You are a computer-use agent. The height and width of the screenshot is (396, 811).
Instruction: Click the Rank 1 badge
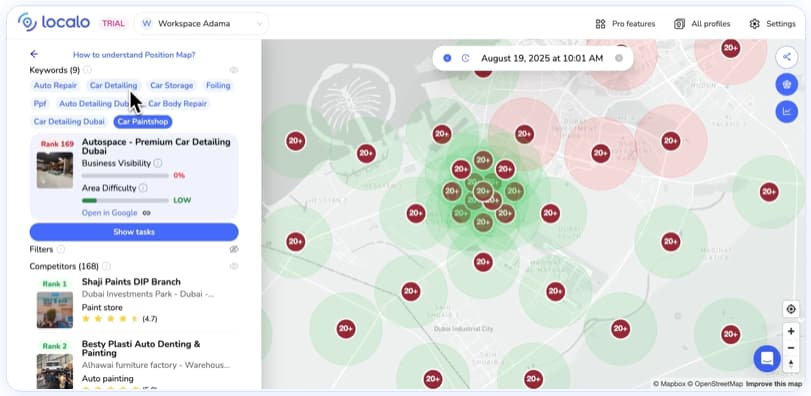(x=54, y=284)
